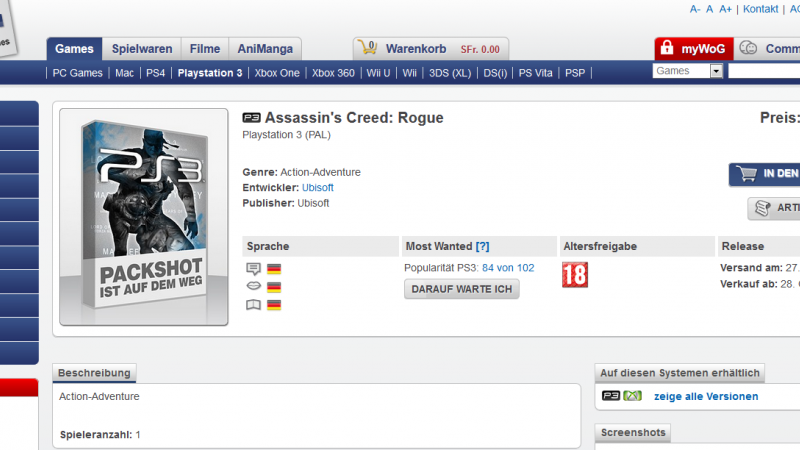
Task: Click the German flag next to speech bubble
Action: coord(274,268)
